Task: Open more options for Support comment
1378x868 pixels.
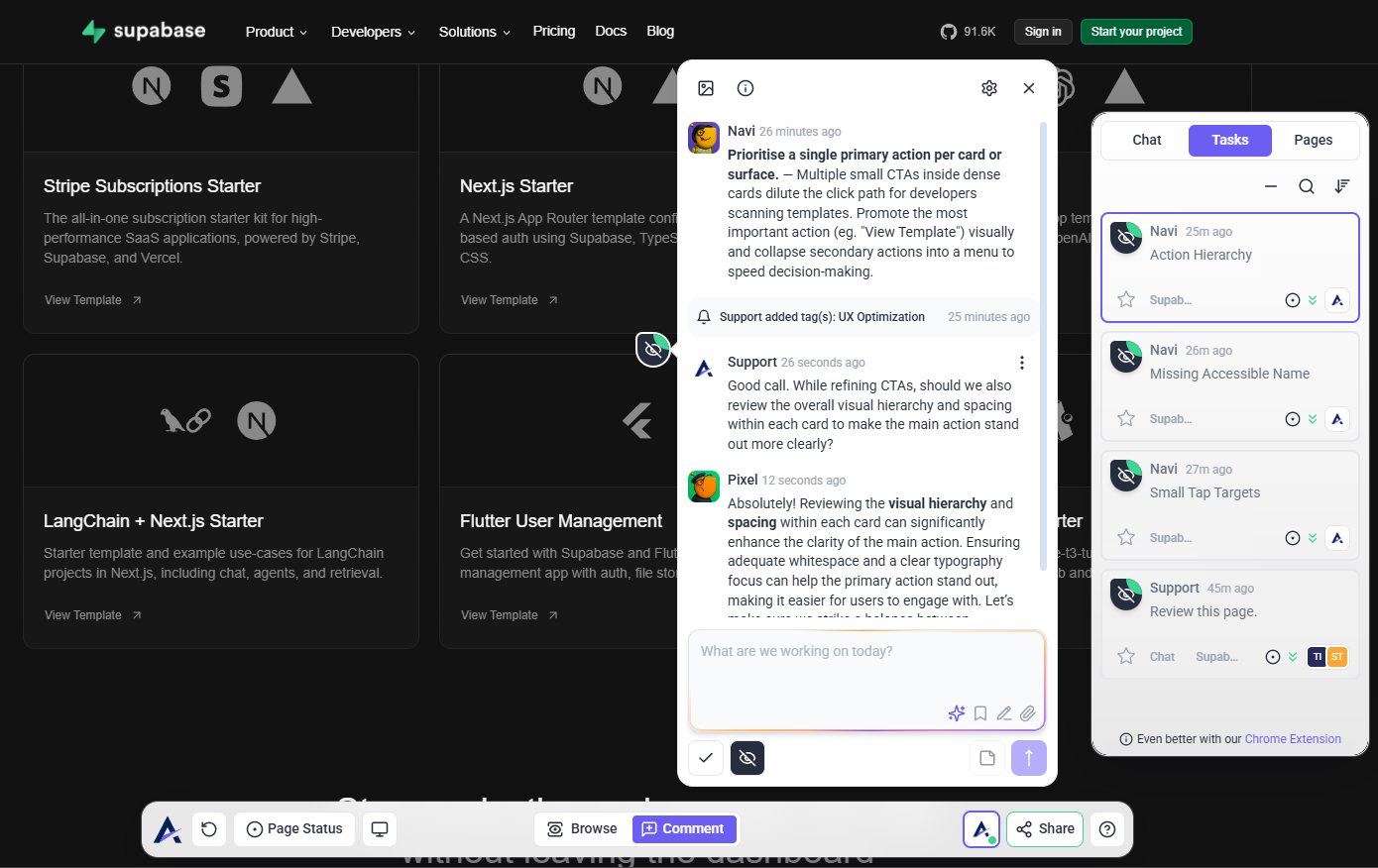Action: tap(1022, 363)
